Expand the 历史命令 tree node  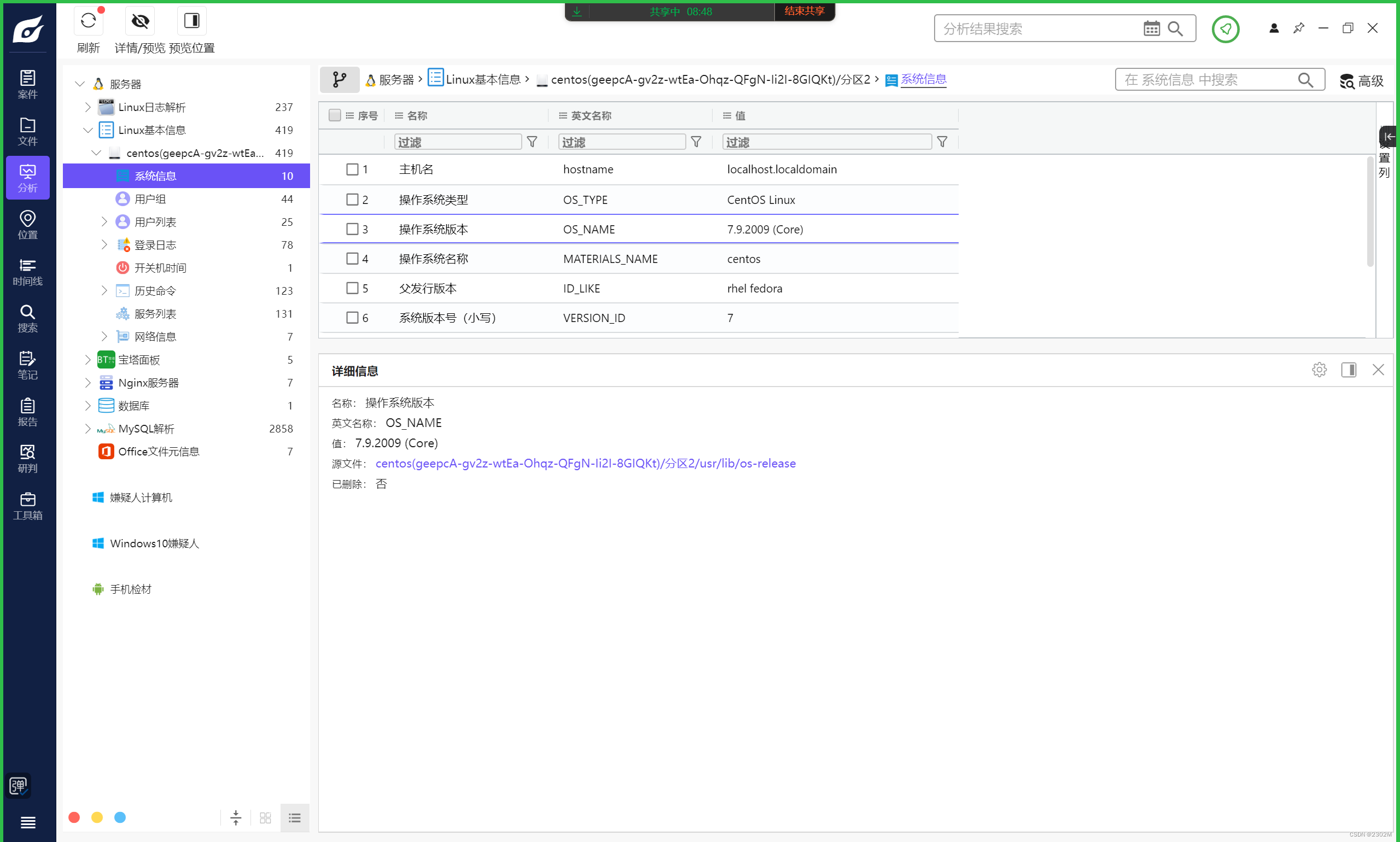(104, 290)
